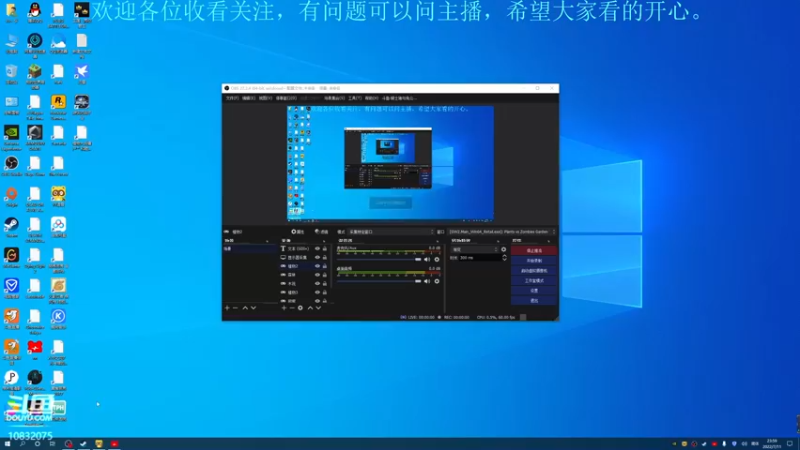Screen dimensions: 800x450
Task: Click the transition duration 300 ms field
Action: (479, 258)
